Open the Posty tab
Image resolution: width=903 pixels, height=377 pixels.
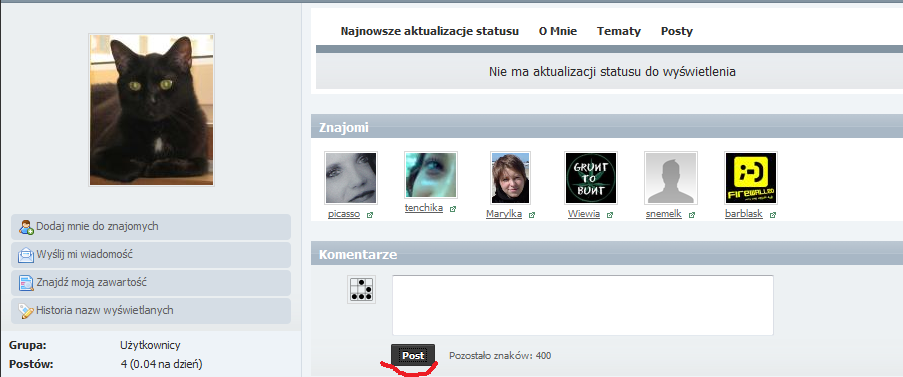pos(677,31)
